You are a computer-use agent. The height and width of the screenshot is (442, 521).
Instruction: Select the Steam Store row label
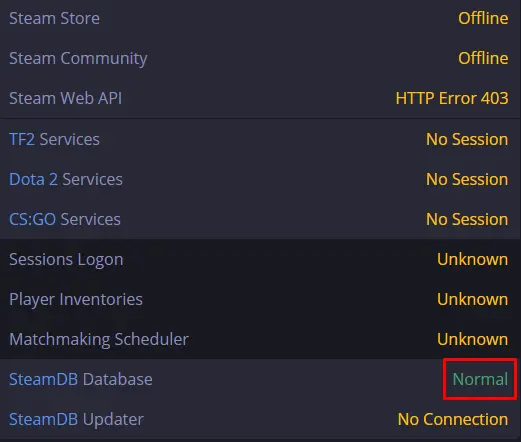tap(54, 18)
